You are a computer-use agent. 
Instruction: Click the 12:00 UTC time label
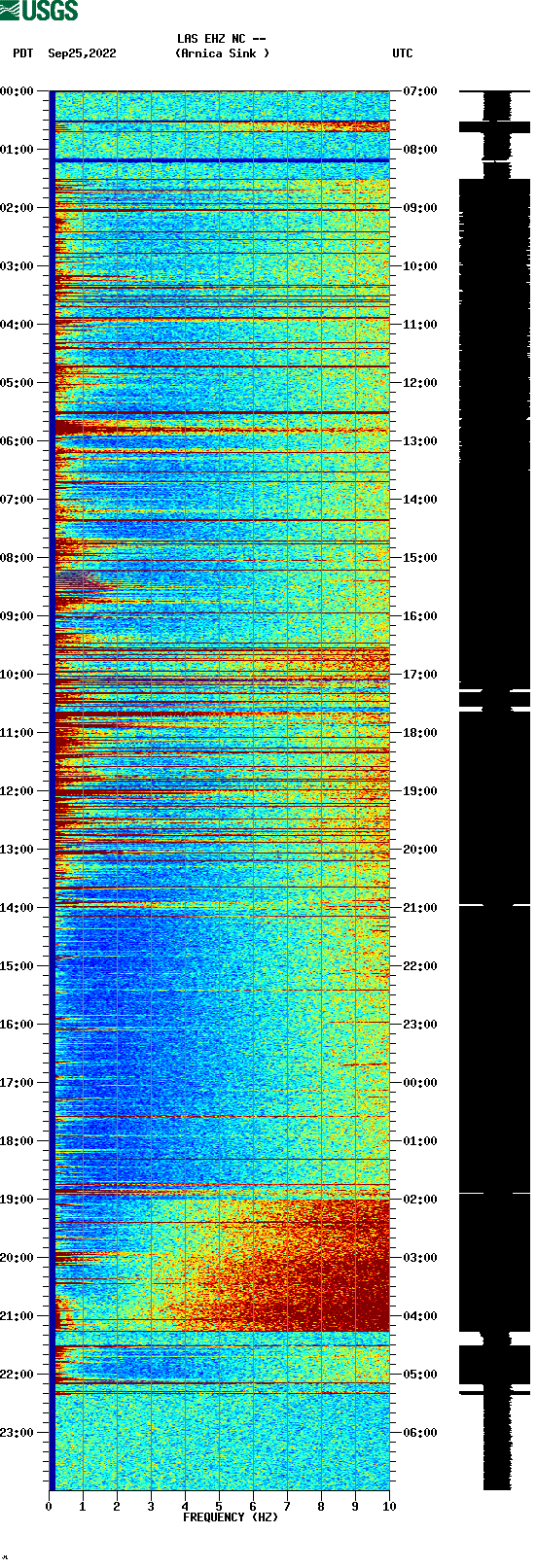(x=420, y=383)
